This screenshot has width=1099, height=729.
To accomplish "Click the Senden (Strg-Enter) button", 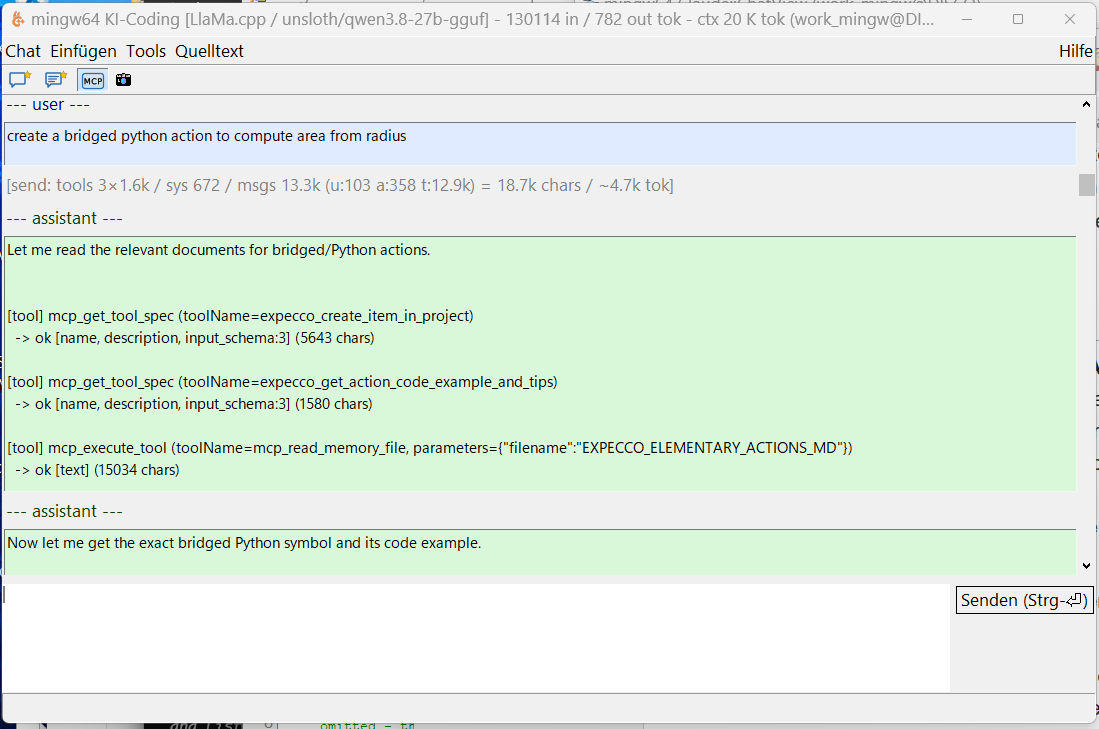I will pyautogui.click(x=1024, y=600).
